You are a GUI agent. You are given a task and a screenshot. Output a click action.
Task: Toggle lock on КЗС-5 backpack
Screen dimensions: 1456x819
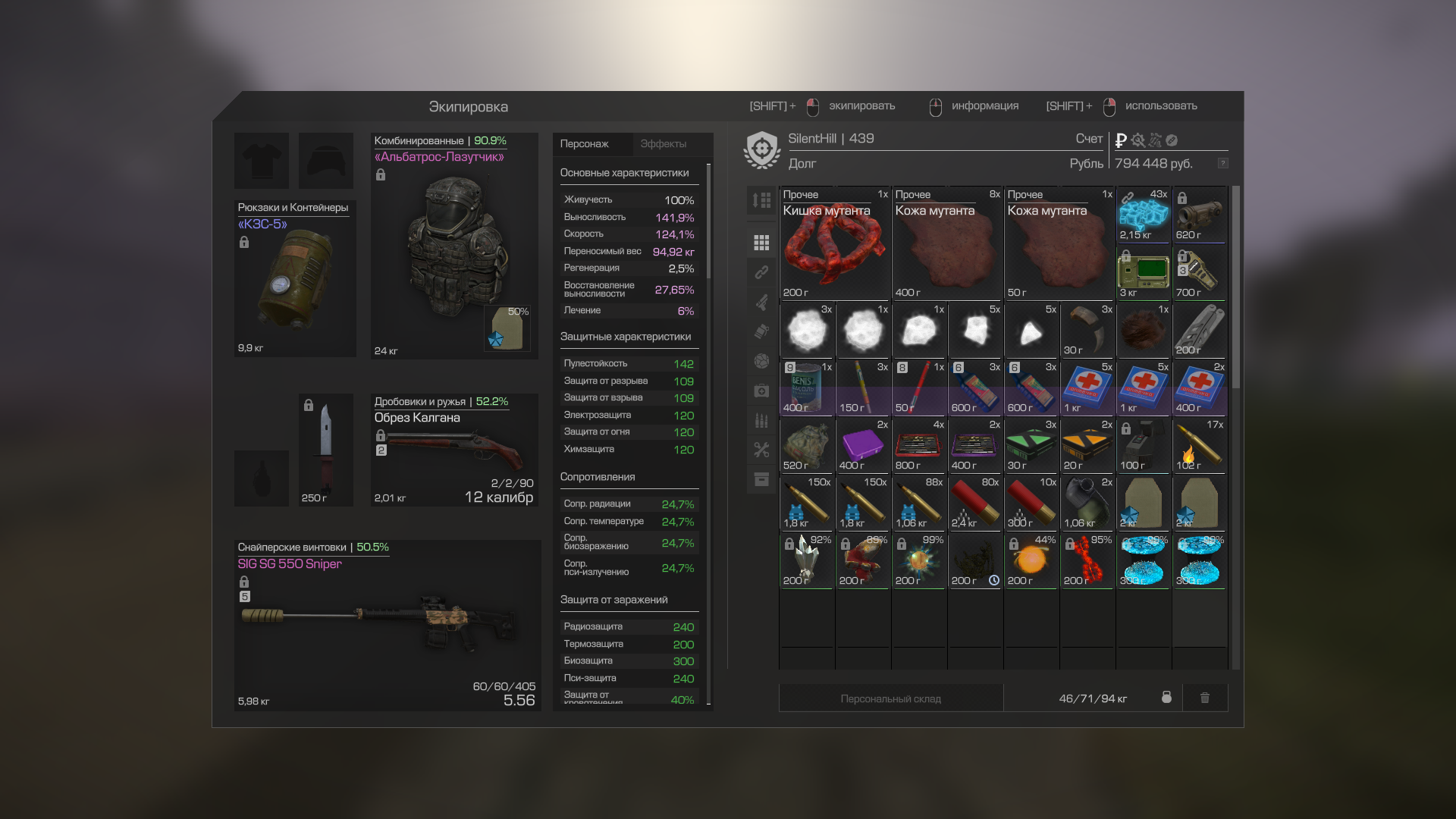(244, 242)
